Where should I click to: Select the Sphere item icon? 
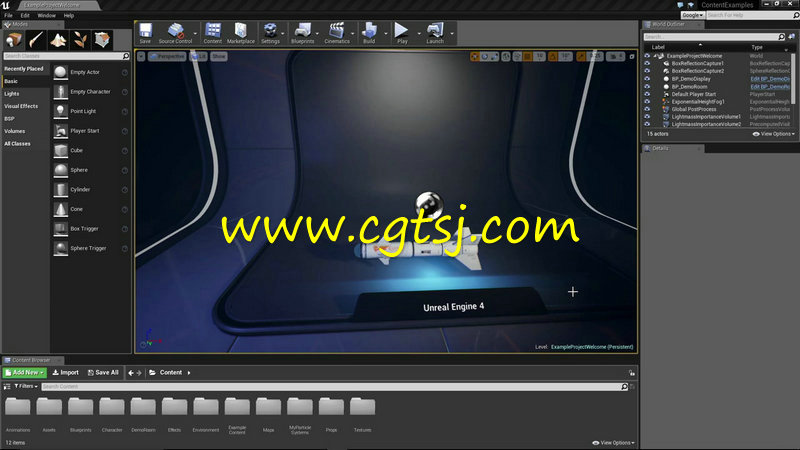pyautogui.click(x=61, y=170)
